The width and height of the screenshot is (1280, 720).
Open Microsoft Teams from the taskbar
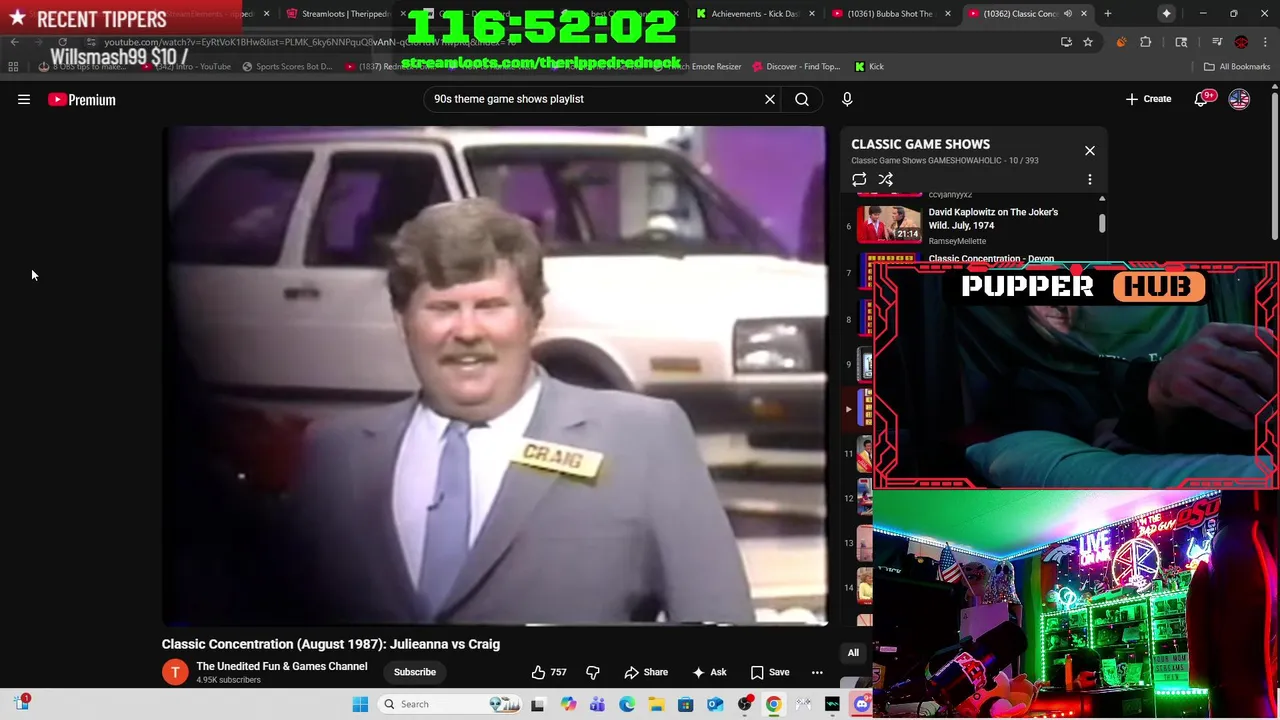coord(597,704)
